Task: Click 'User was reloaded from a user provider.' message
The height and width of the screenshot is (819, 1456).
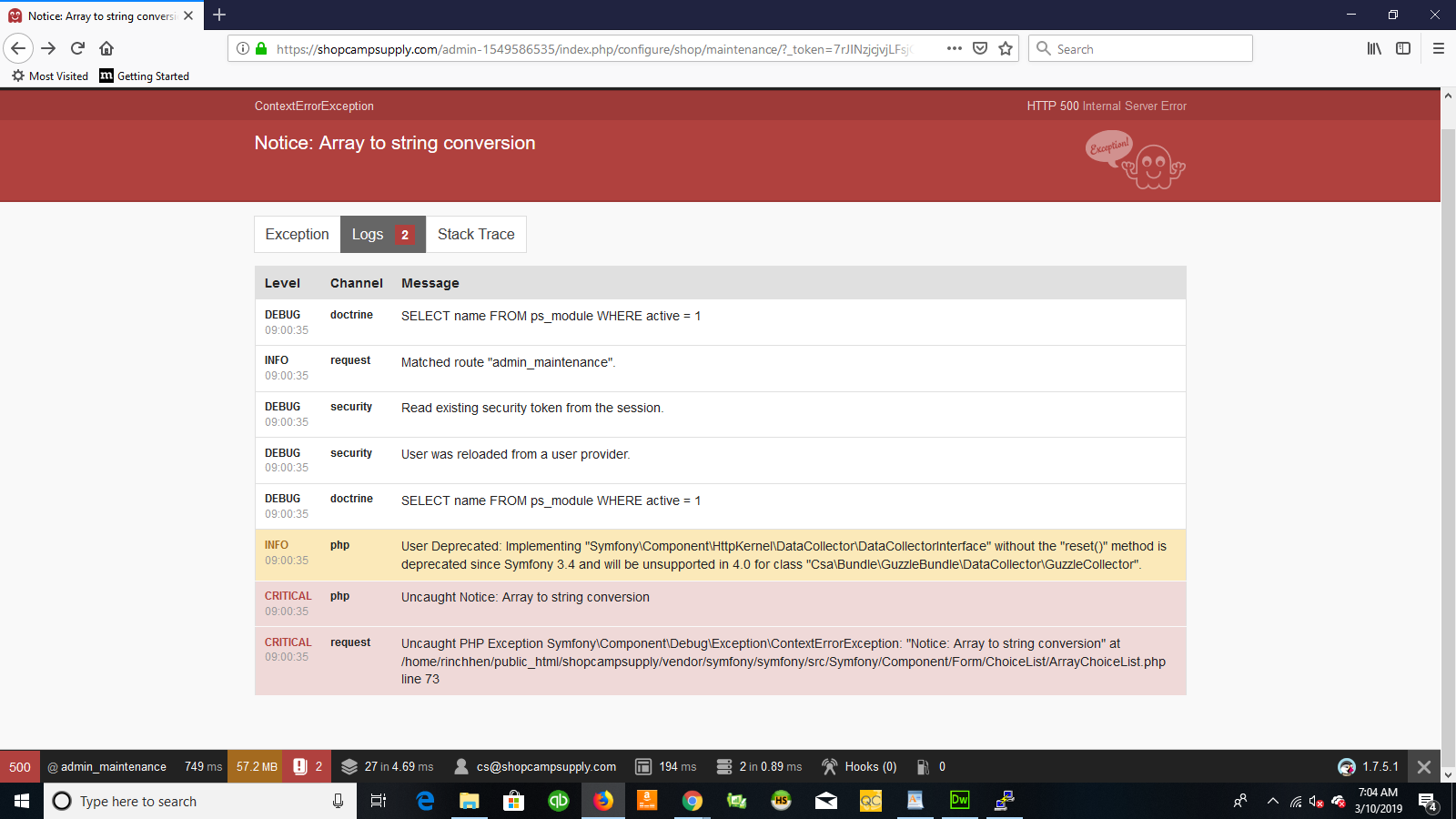Action: tap(516, 454)
